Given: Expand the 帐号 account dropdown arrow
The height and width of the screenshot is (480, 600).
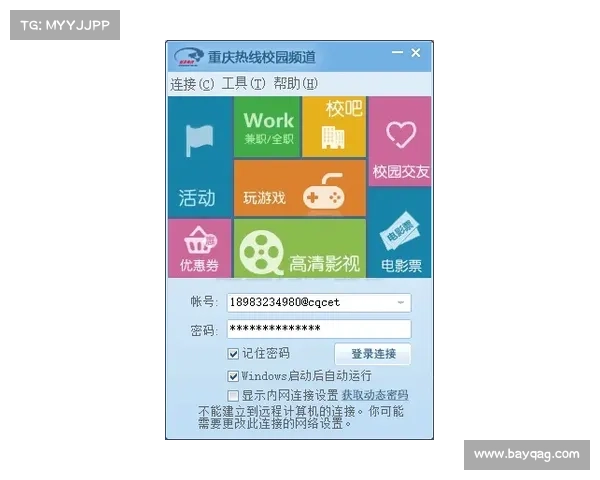Looking at the screenshot, I should pos(401,302).
